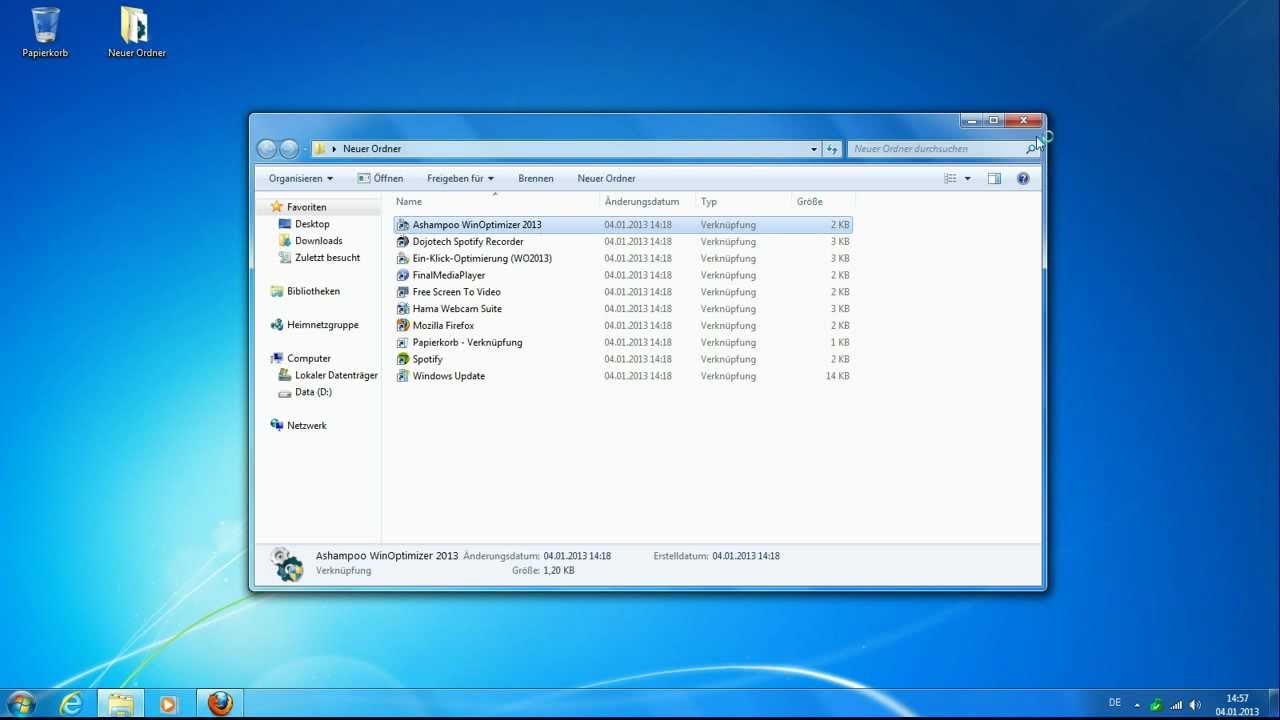Select Computer in the navigation pane
The height and width of the screenshot is (720, 1280).
click(x=309, y=358)
